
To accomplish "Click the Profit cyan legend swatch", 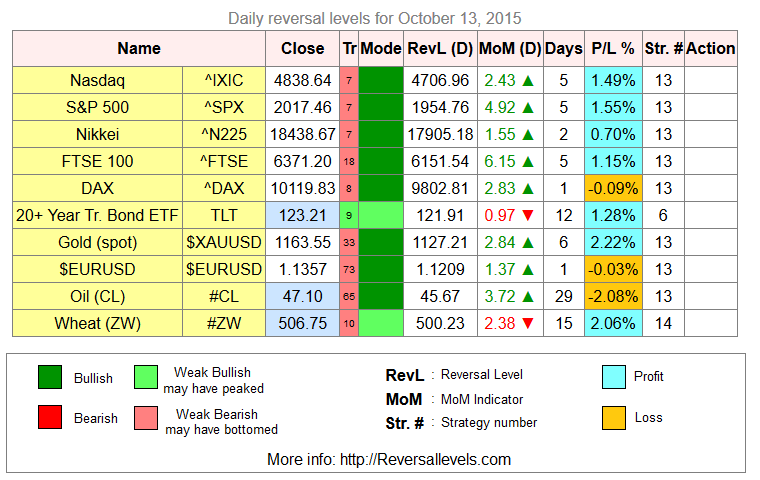I will [614, 377].
